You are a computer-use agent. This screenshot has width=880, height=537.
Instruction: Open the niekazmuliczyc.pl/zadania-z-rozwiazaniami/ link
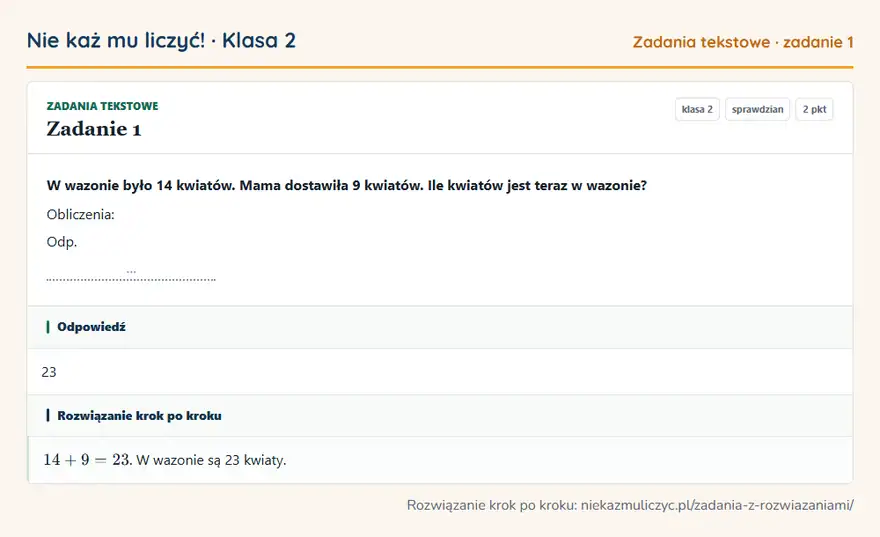click(717, 505)
